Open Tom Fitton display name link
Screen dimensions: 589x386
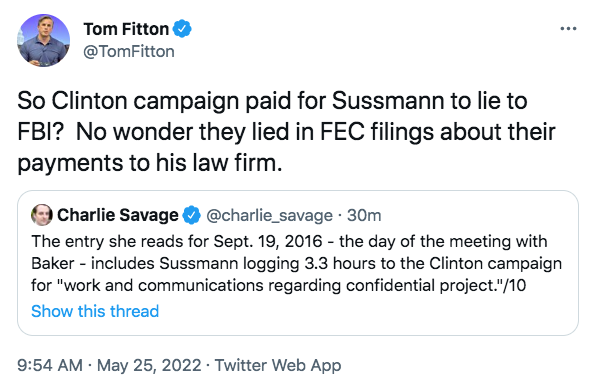(126, 29)
